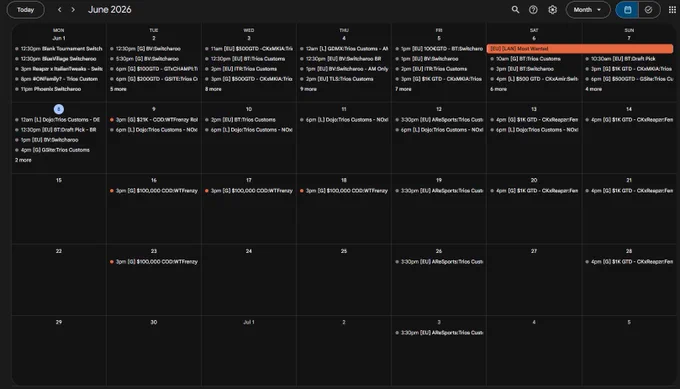This screenshot has height=389, width=680.
Task: Open the Settings gear menu
Action: pyautogui.click(x=552, y=10)
